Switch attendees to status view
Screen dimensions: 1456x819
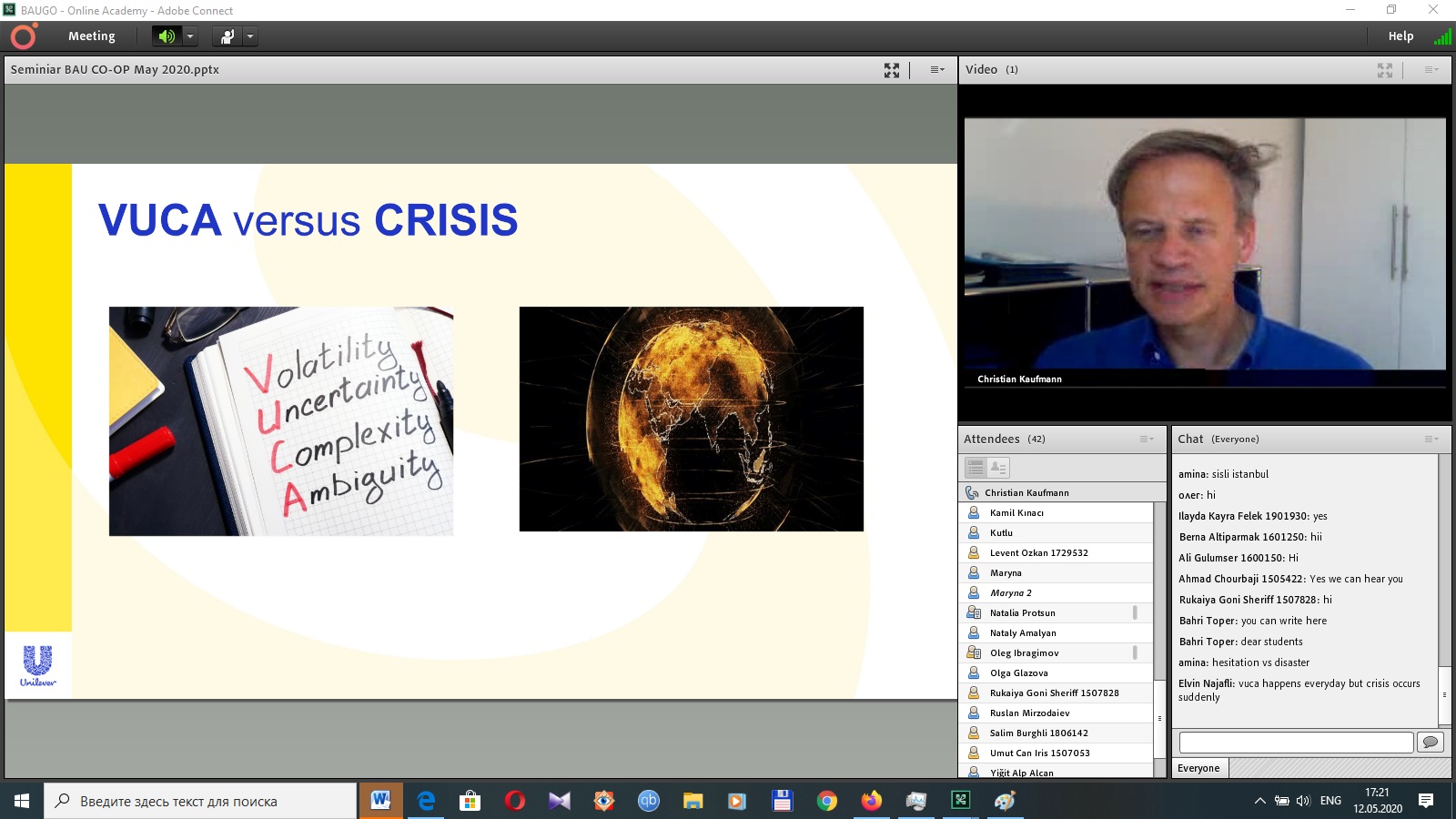click(998, 468)
